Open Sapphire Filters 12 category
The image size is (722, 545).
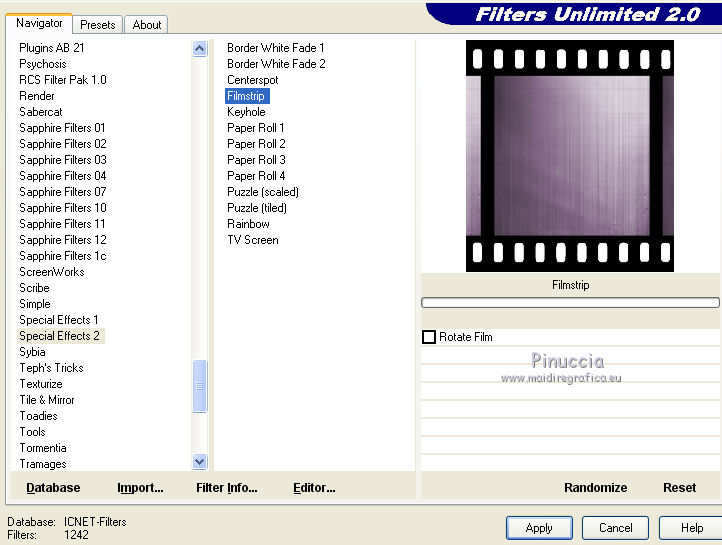(x=63, y=240)
